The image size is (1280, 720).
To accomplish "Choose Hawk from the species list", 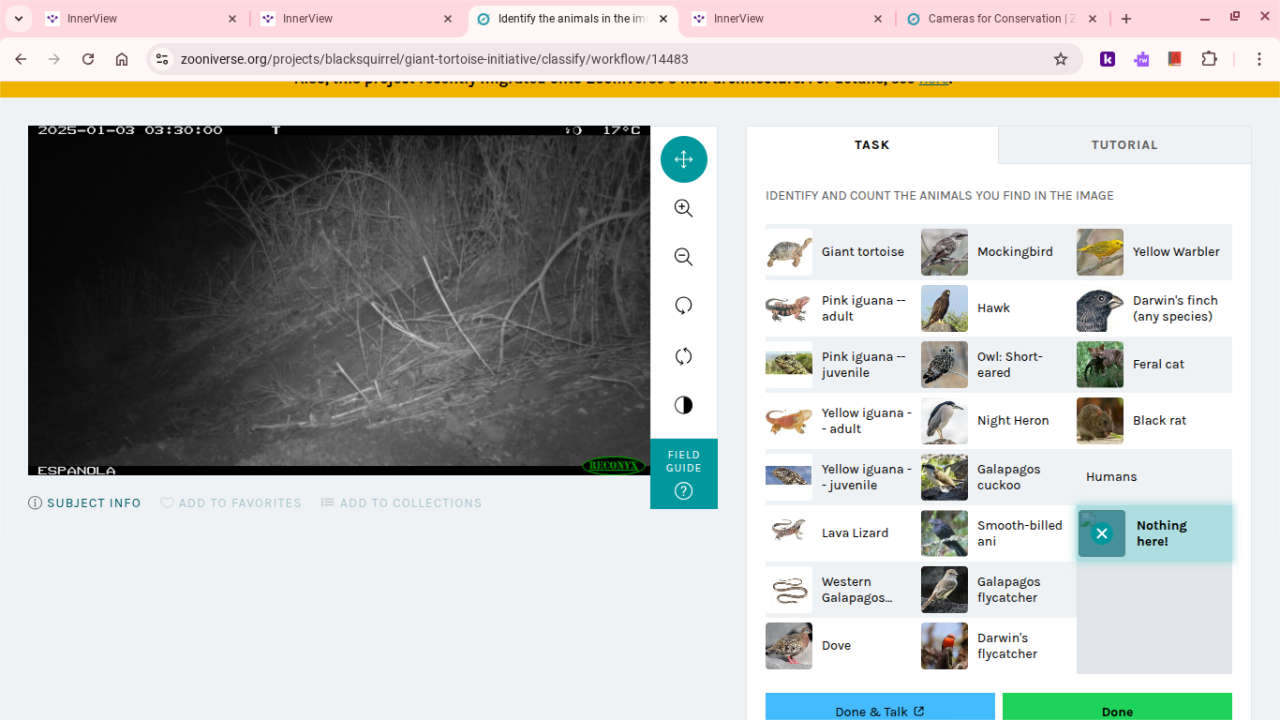I will [x=998, y=308].
